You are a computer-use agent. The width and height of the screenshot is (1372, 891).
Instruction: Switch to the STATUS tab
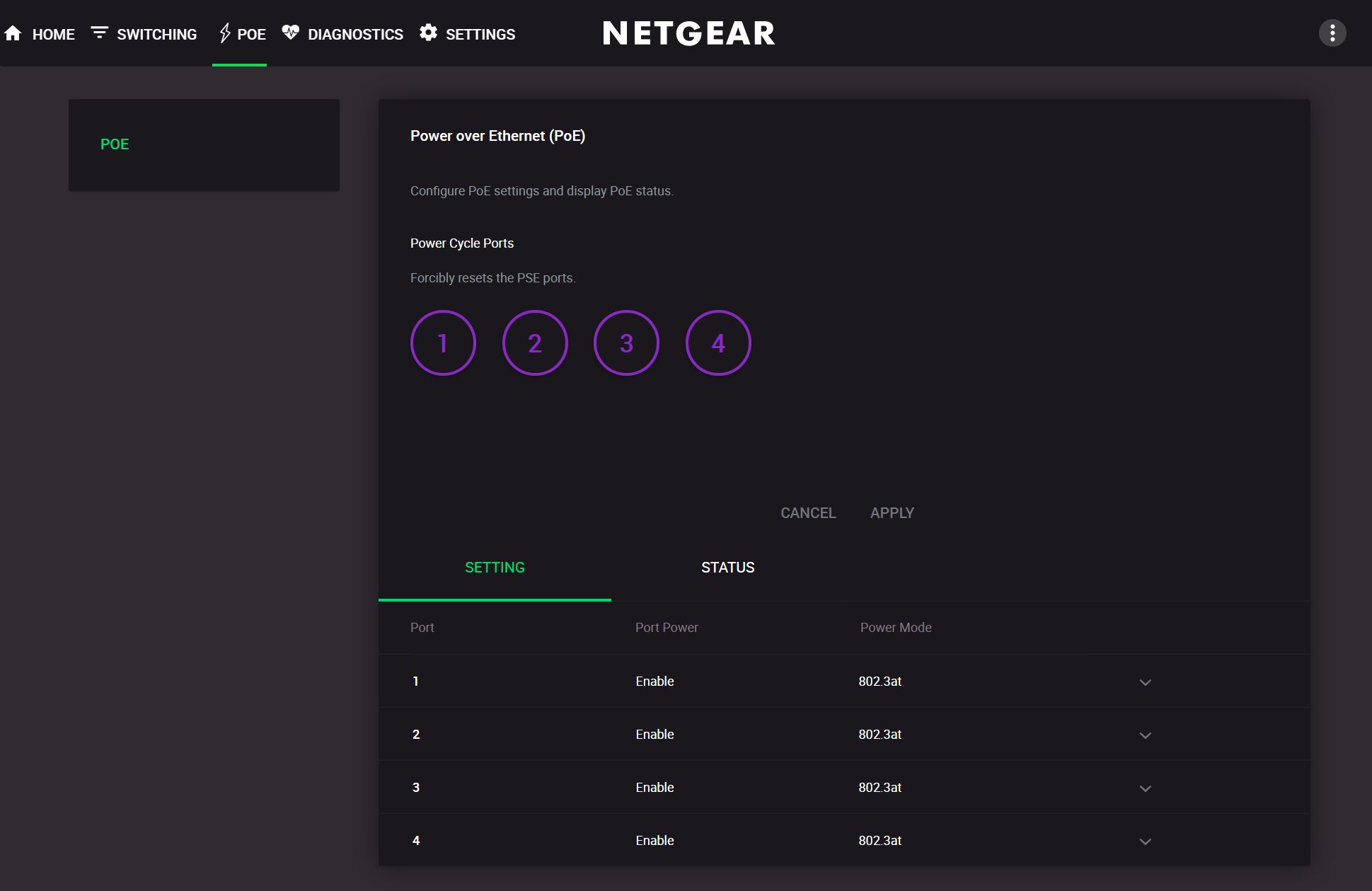point(727,567)
